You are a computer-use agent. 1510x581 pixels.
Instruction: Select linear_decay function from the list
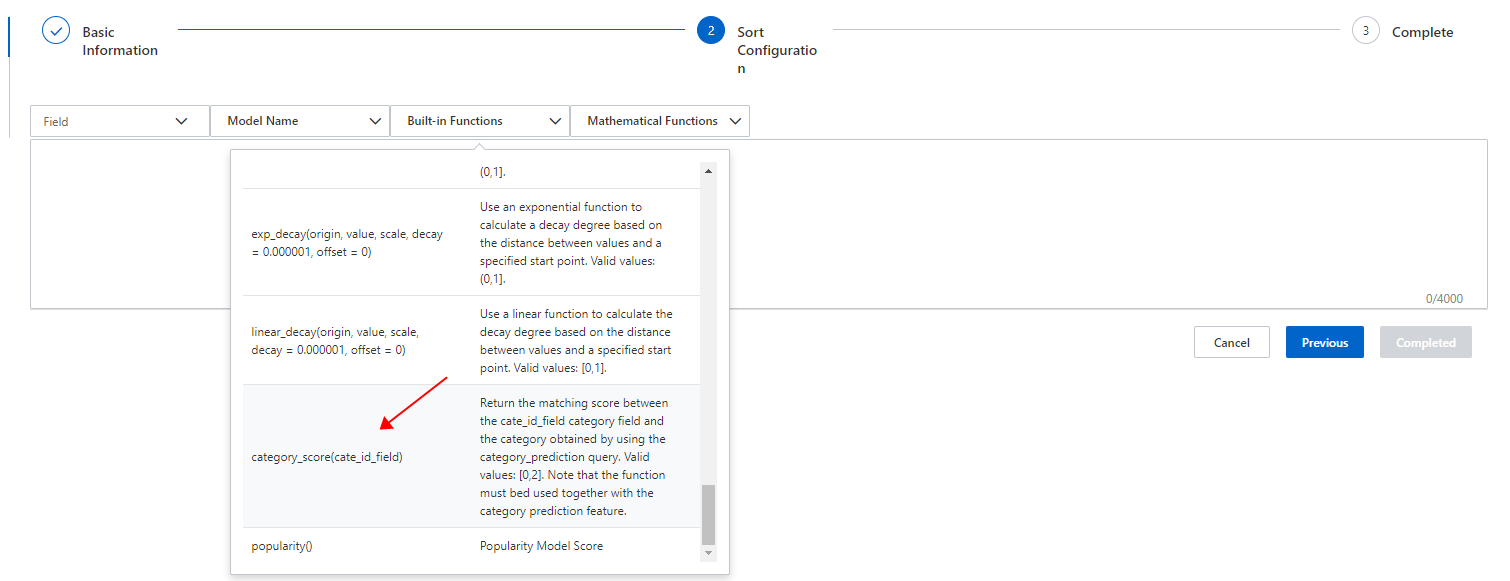336,341
